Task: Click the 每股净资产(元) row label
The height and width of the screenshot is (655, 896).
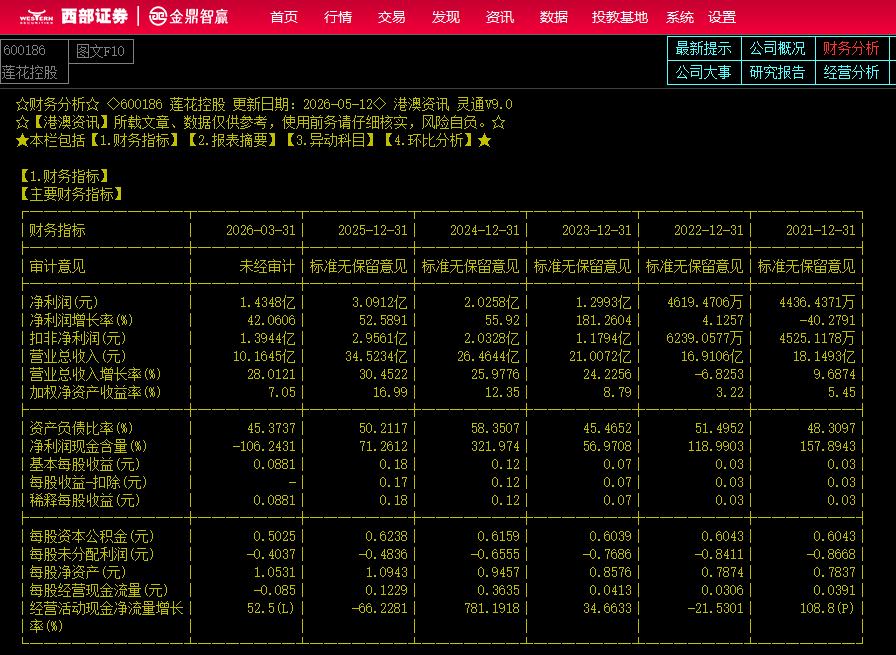Action: coord(77,572)
